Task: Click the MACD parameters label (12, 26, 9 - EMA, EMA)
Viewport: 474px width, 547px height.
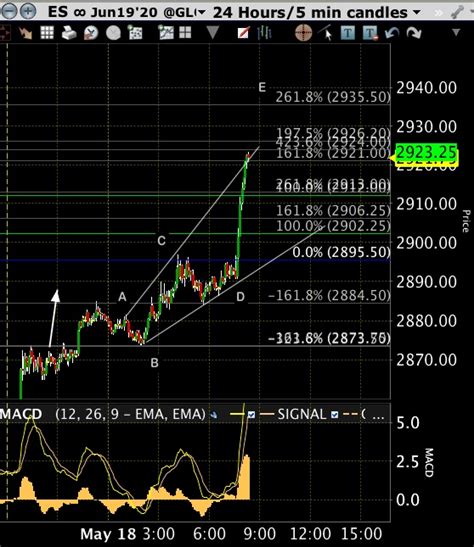Action: 130,414
